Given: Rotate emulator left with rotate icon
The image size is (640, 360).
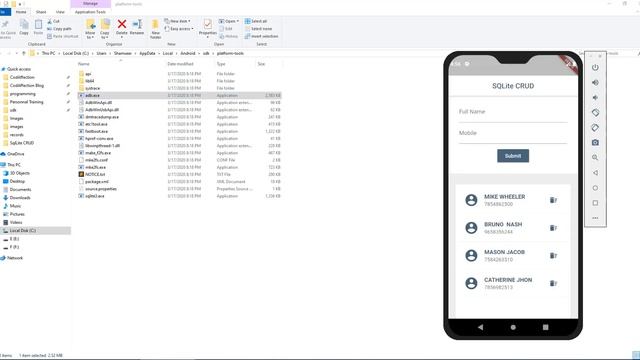Looking at the screenshot, I should click(x=595, y=113).
